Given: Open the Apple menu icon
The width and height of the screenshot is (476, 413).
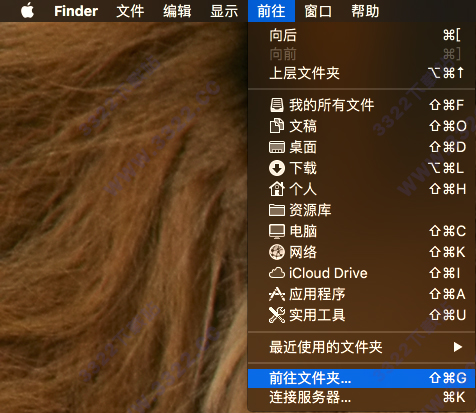Looking at the screenshot, I should click(x=27, y=11).
